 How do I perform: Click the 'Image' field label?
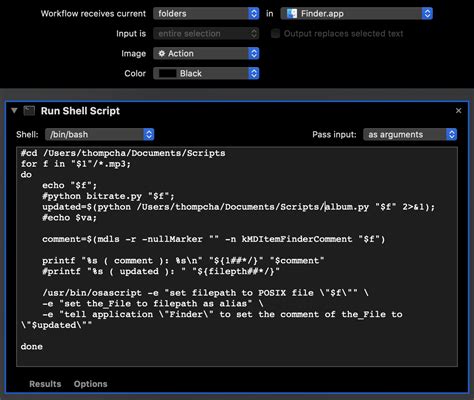point(134,54)
